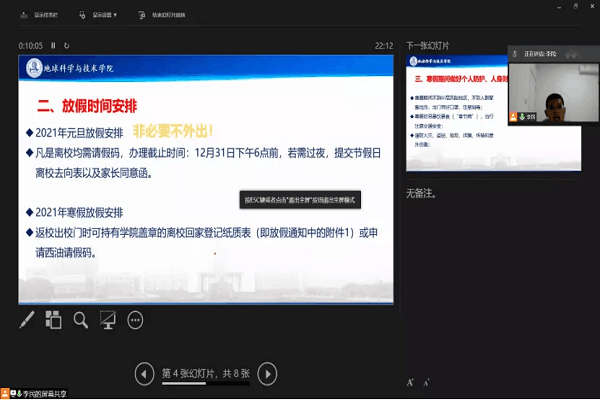The image size is (600, 400).
Task: Advance to the next slide arrow
Action: 267,373
